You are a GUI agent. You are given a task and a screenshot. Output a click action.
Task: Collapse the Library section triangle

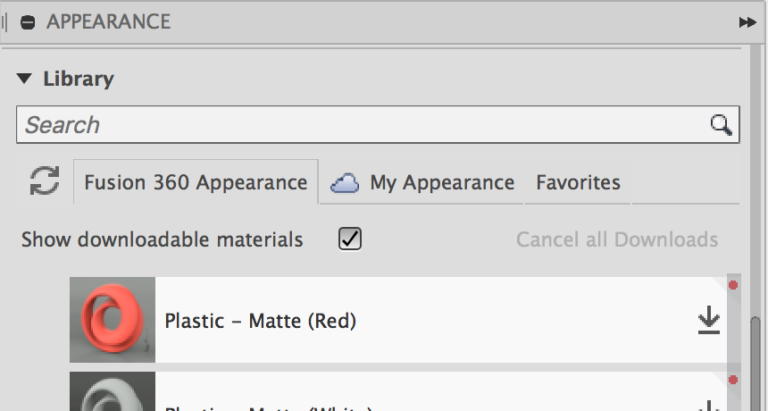click(x=25, y=78)
